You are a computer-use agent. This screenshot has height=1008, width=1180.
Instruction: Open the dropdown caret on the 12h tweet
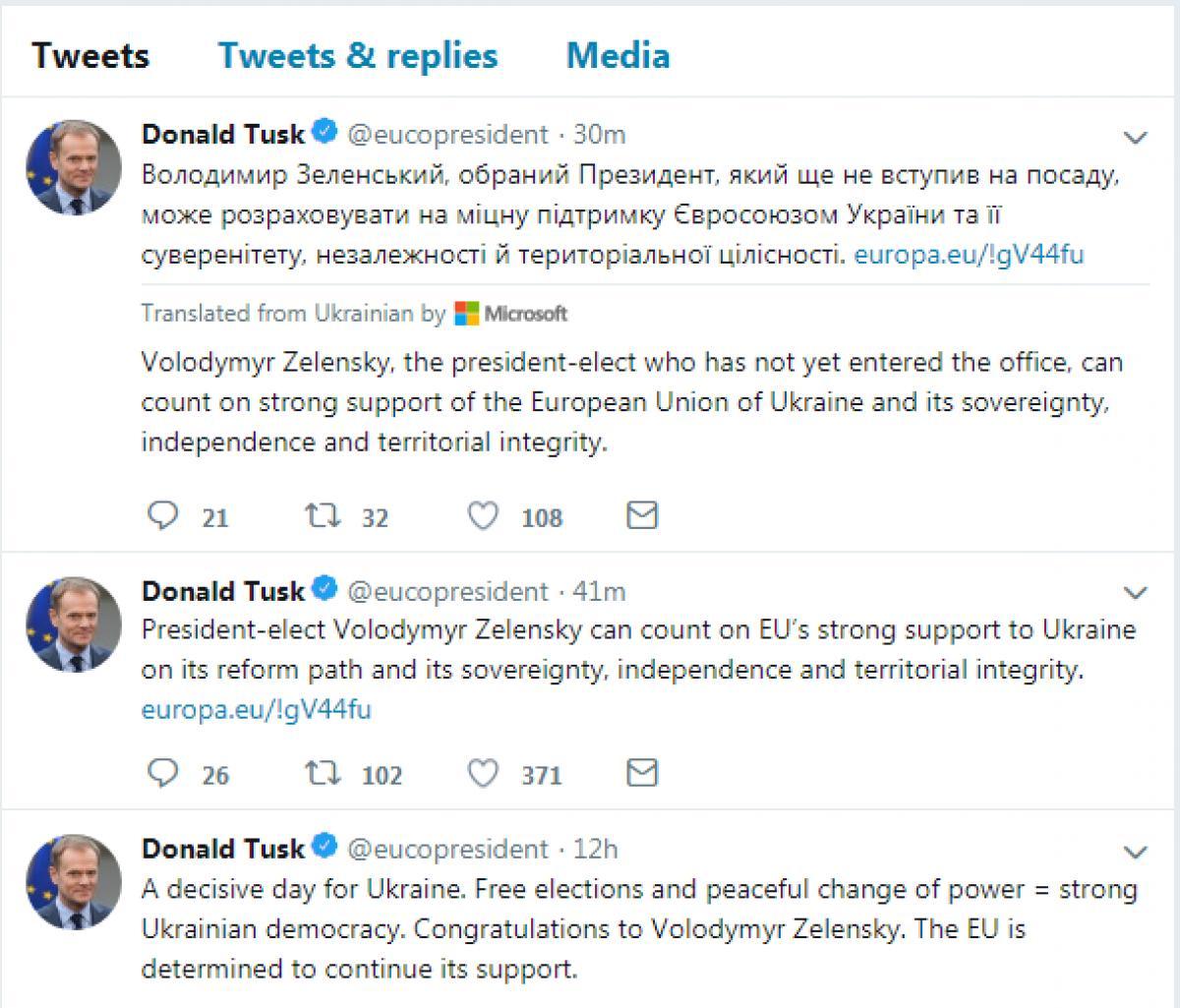point(1136,851)
